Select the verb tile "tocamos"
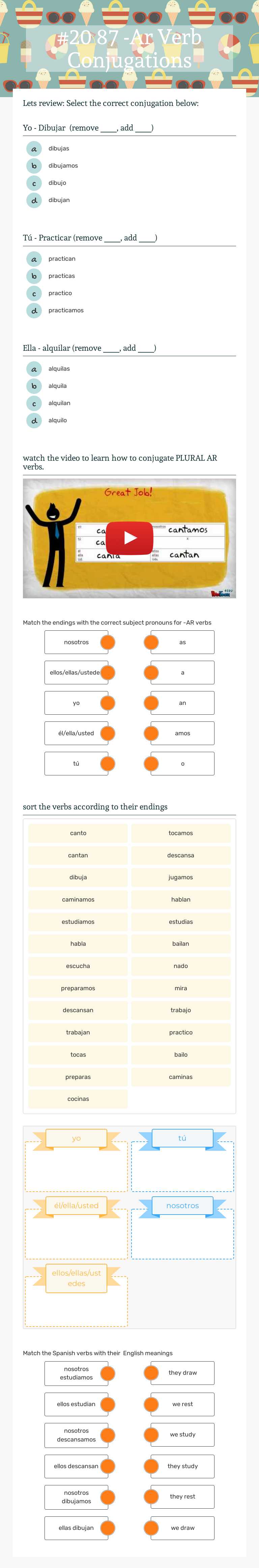Viewport: 259px width, 1568px height. [x=180, y=833]
